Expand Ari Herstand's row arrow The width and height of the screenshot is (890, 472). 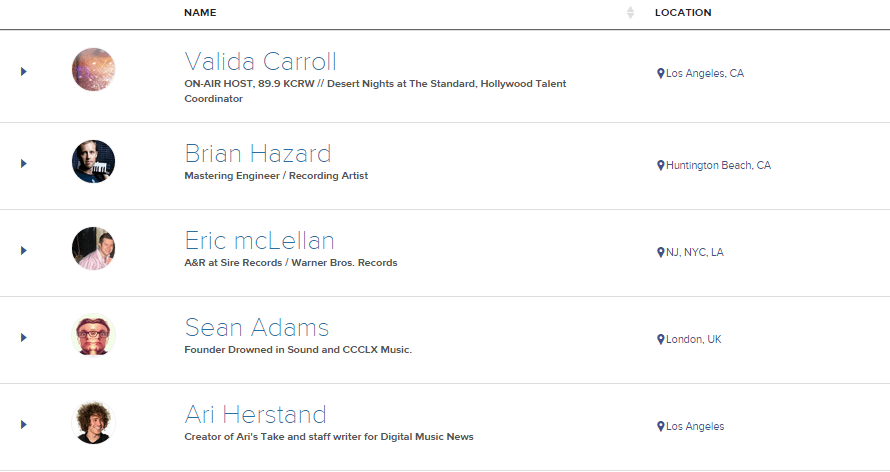[23, 424]
